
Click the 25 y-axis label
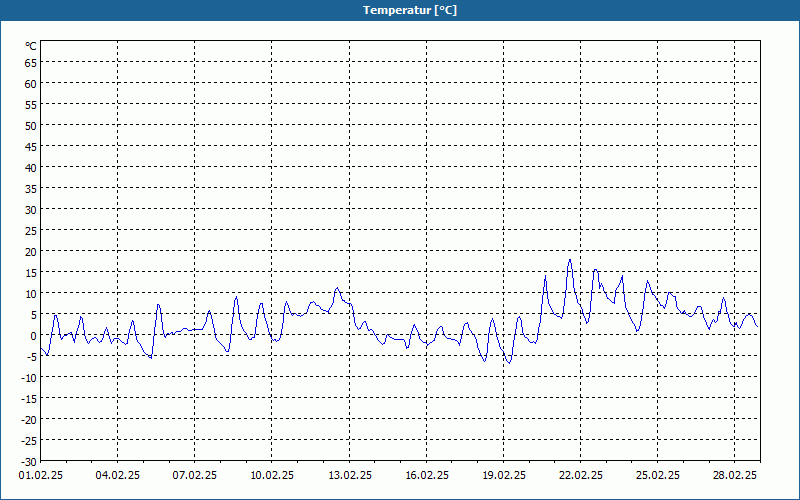coord(31,231)
